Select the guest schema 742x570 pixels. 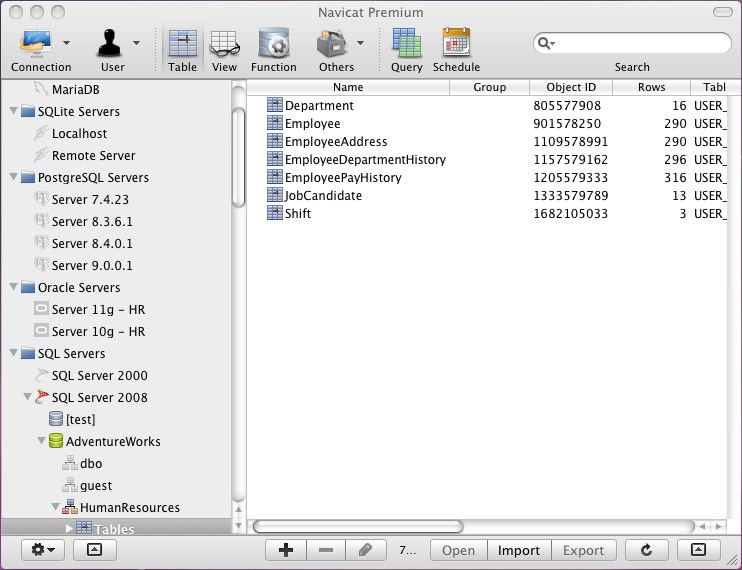[x=96, y=485]
